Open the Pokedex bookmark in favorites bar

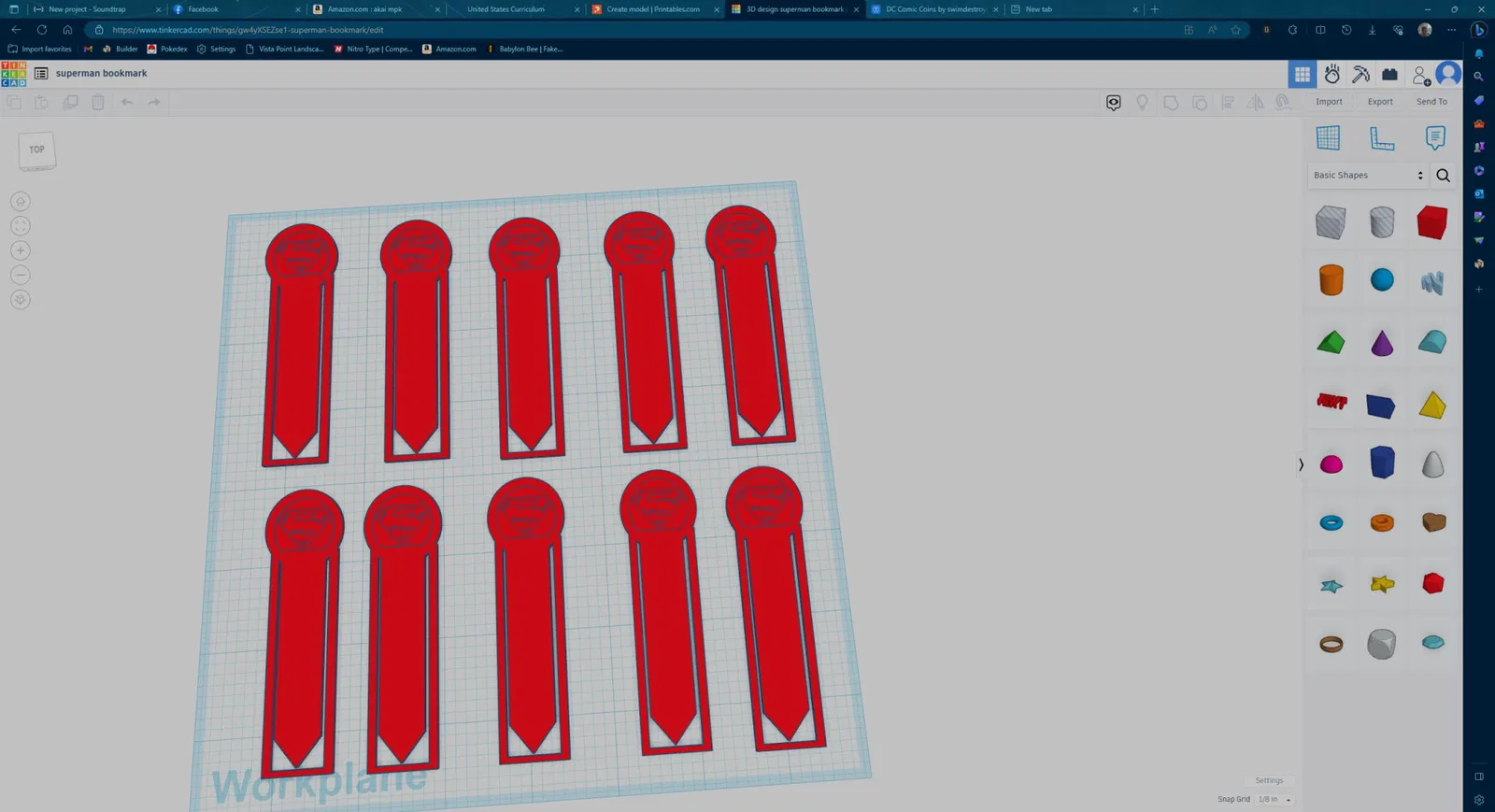click(x=167, y=49)
